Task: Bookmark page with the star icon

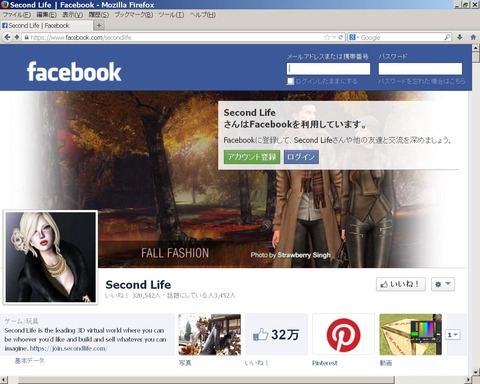Action: (x=327, y=37)
